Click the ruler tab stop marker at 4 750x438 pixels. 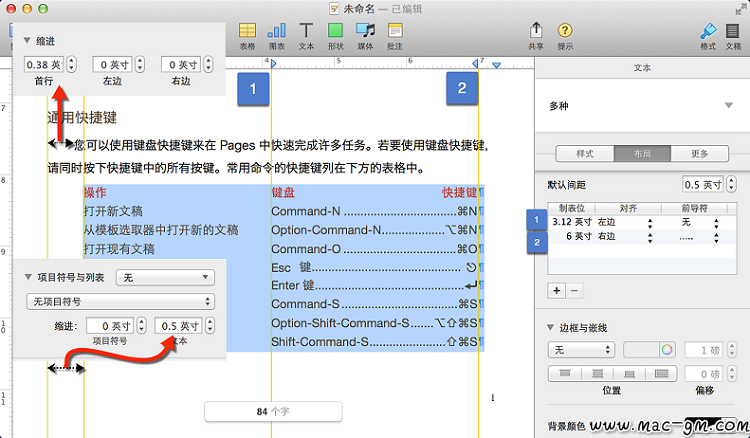[273, 64]
